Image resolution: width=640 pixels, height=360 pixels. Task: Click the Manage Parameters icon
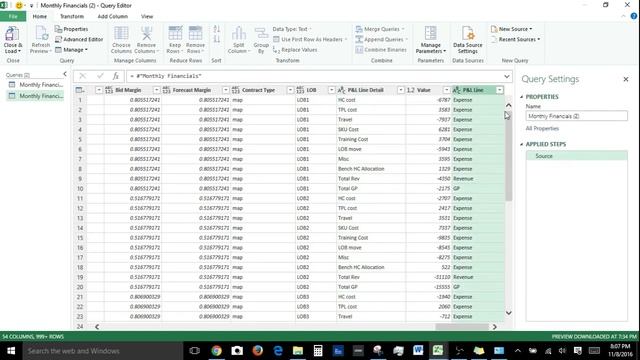[430, 33]
